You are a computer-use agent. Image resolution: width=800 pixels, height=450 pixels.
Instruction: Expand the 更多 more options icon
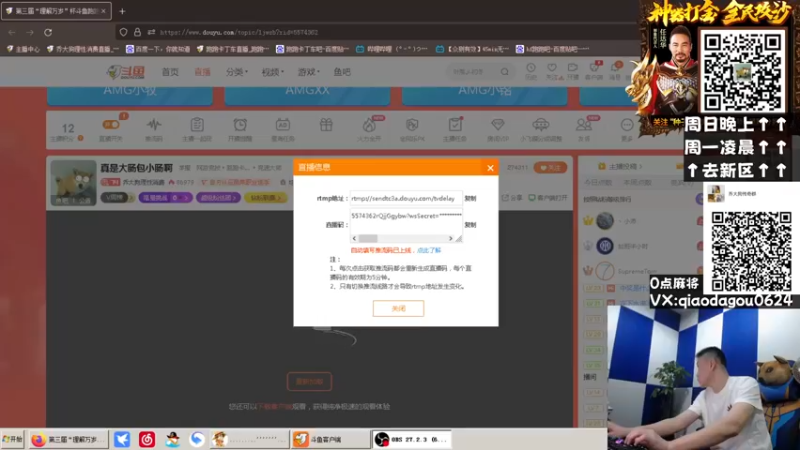pos(627,125)
